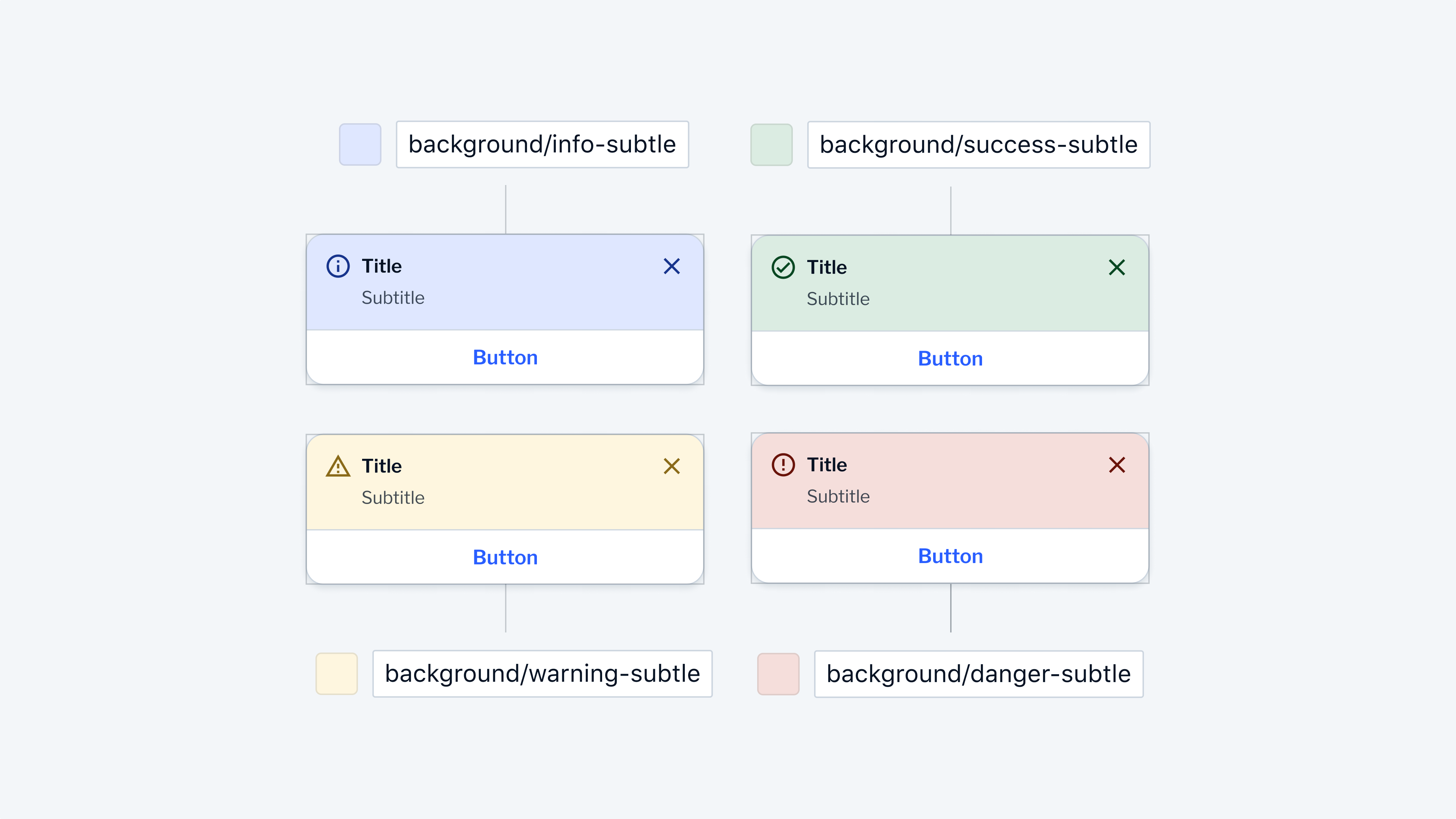Click the success checkmark icon
This screenshot has height=819, width=1456.
(783, 267)
